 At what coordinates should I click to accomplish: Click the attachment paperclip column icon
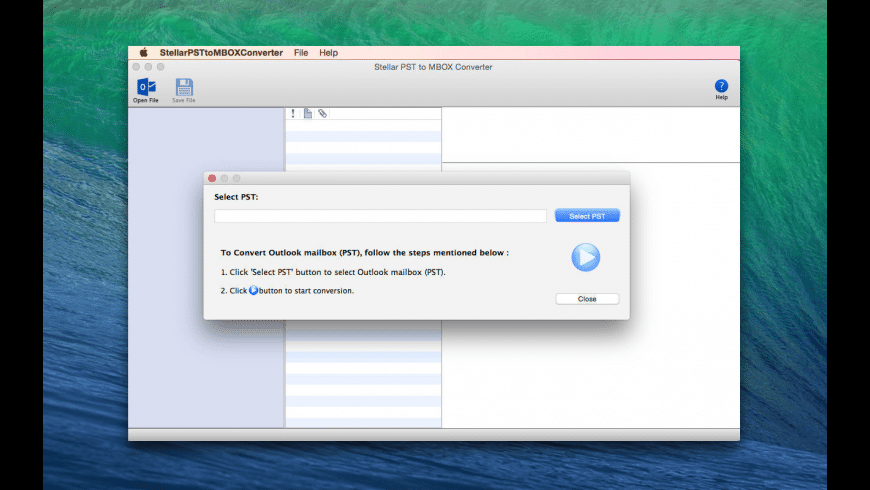coord(322,113)
